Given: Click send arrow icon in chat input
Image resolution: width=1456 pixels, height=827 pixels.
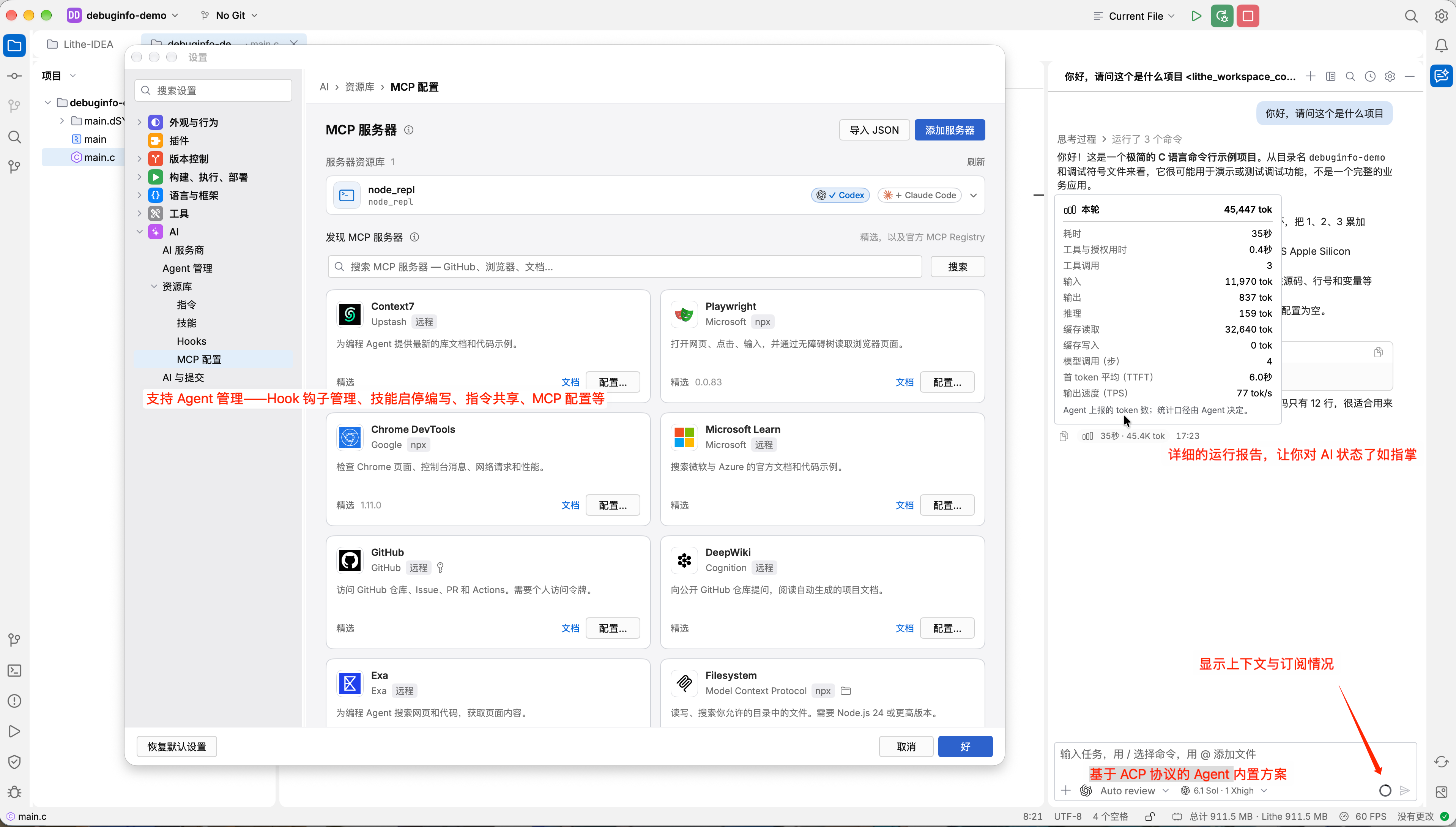Looking at the screenshot, I should click(x=1405, y=790).
